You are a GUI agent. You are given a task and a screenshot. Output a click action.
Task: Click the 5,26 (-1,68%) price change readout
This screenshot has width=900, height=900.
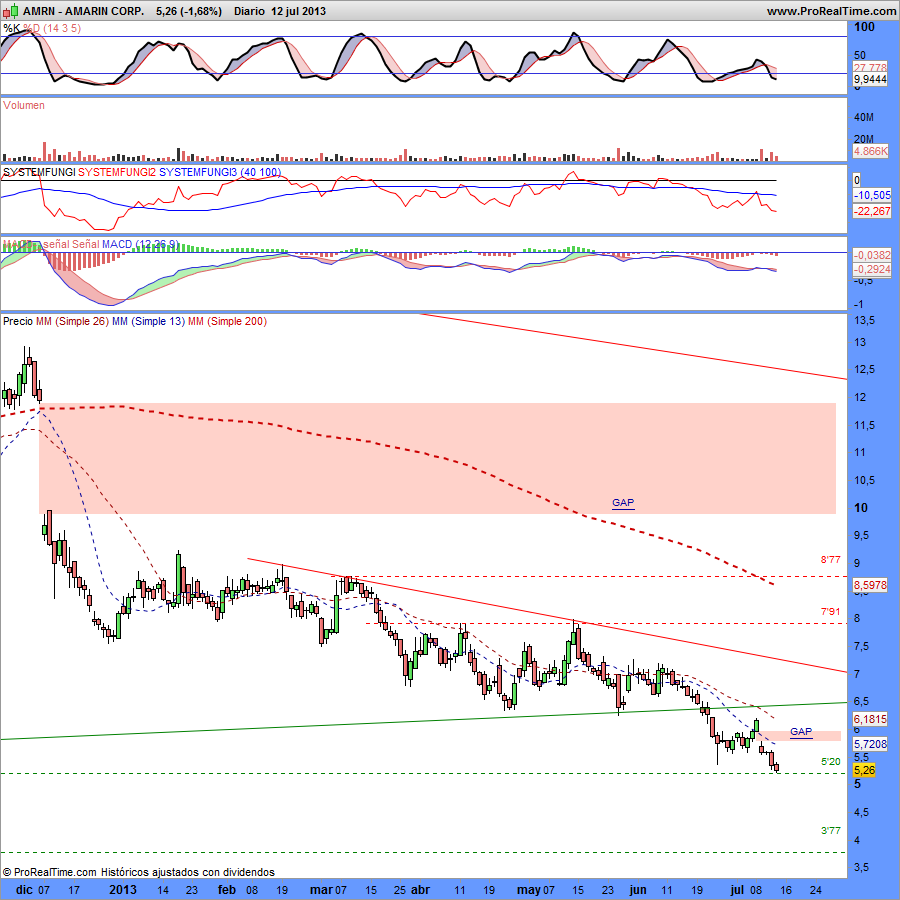189,11
